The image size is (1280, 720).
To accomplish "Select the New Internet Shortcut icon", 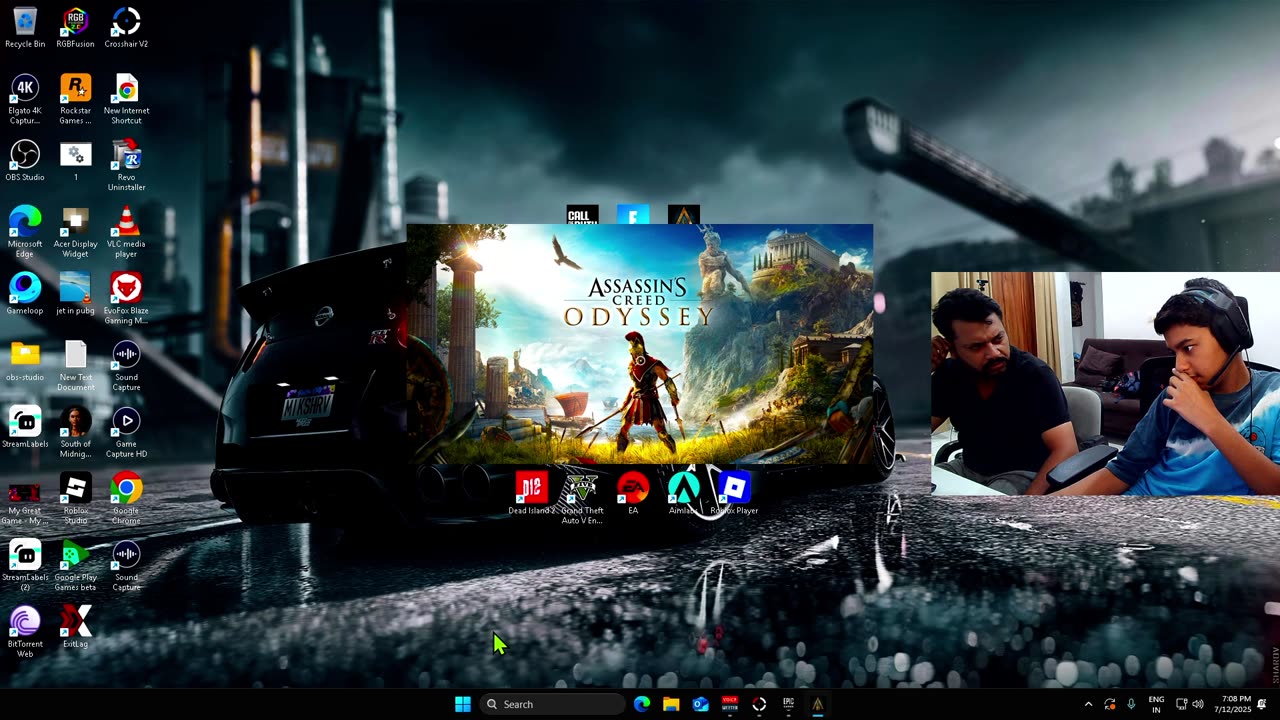I will coord(126,99).
